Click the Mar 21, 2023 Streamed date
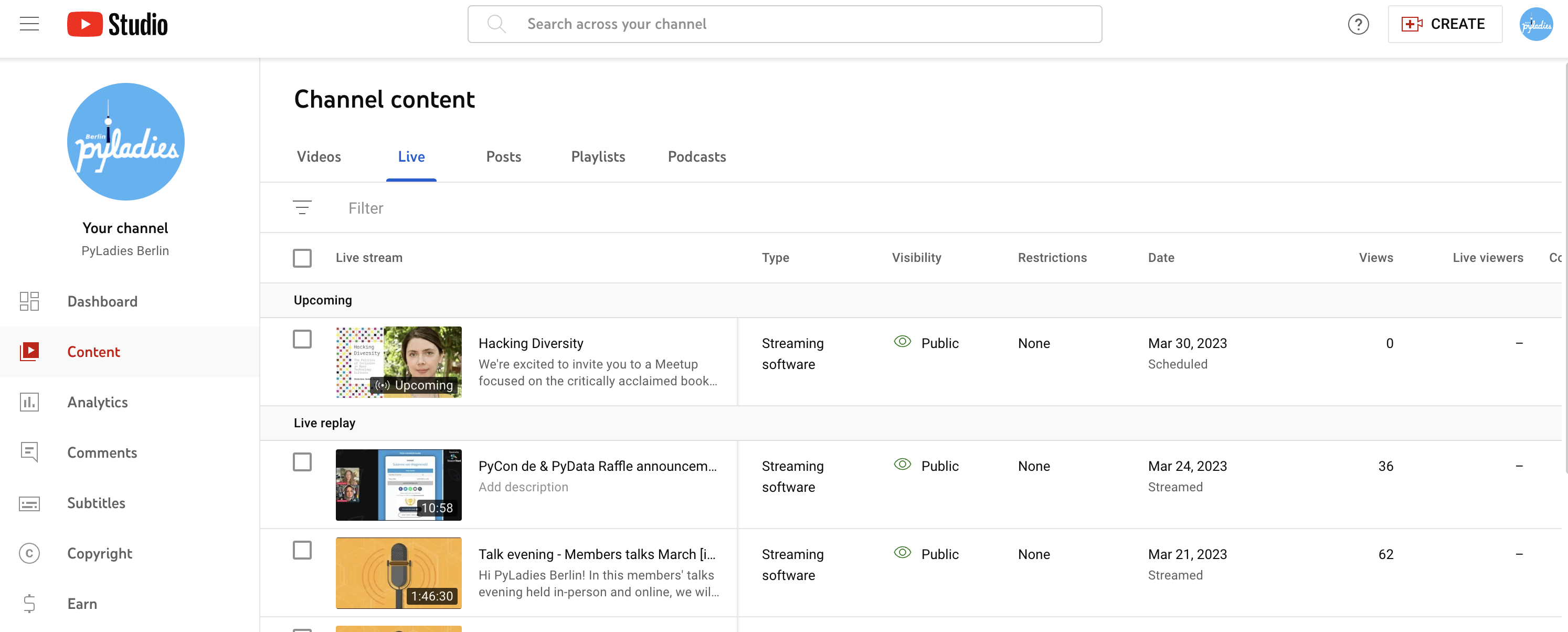This screenshot has height=632, width=1568. click(1187, 565)
